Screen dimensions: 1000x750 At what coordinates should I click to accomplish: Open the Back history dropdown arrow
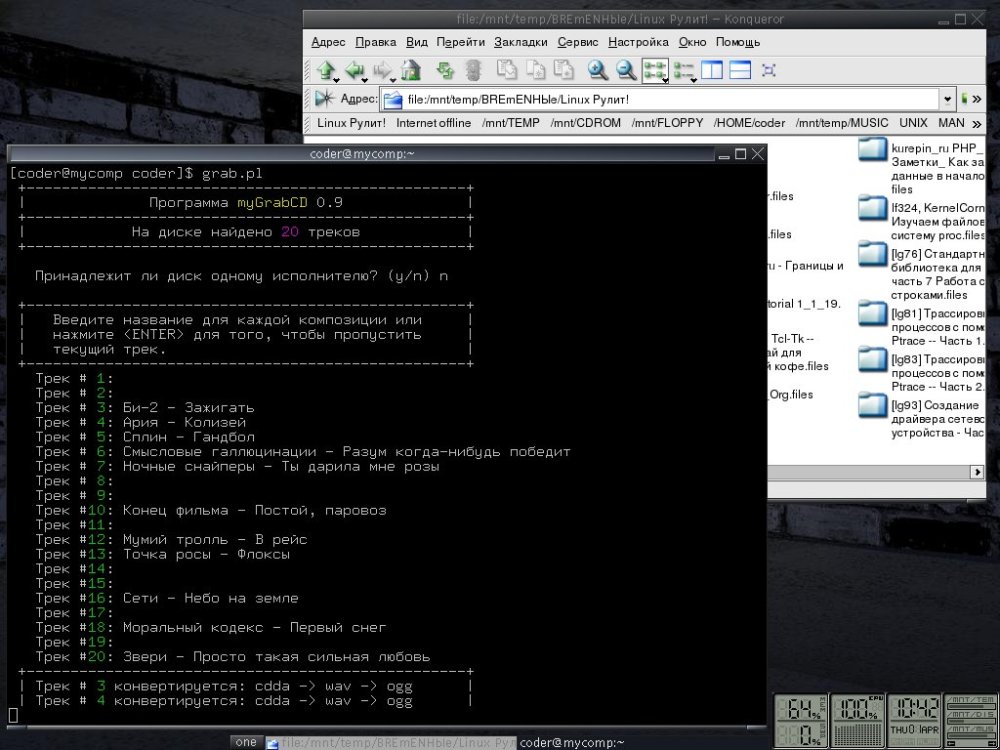click(x=364, y=80)
